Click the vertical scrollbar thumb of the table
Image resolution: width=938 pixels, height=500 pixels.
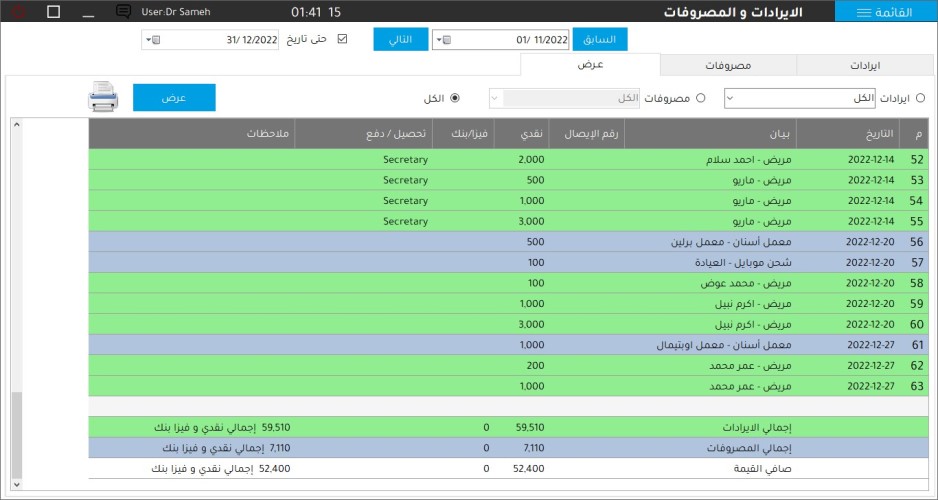15,435
